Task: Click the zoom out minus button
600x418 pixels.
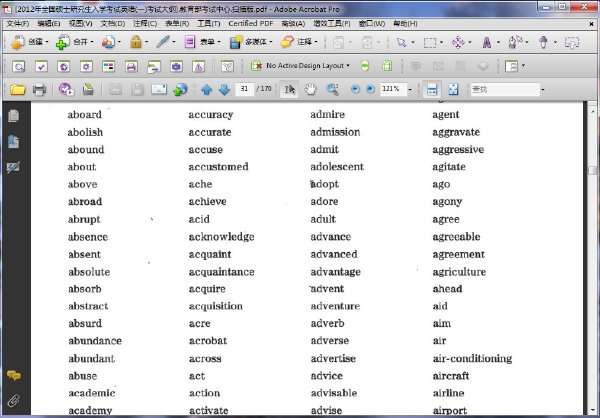Action: [x=355, y=89]
